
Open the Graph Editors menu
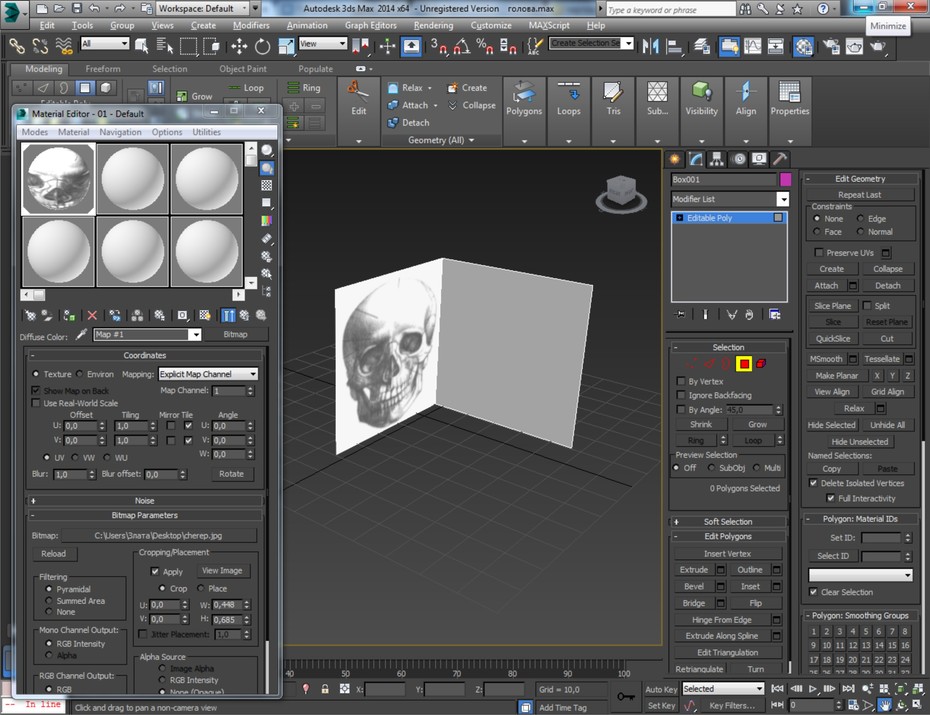point(371,25)
